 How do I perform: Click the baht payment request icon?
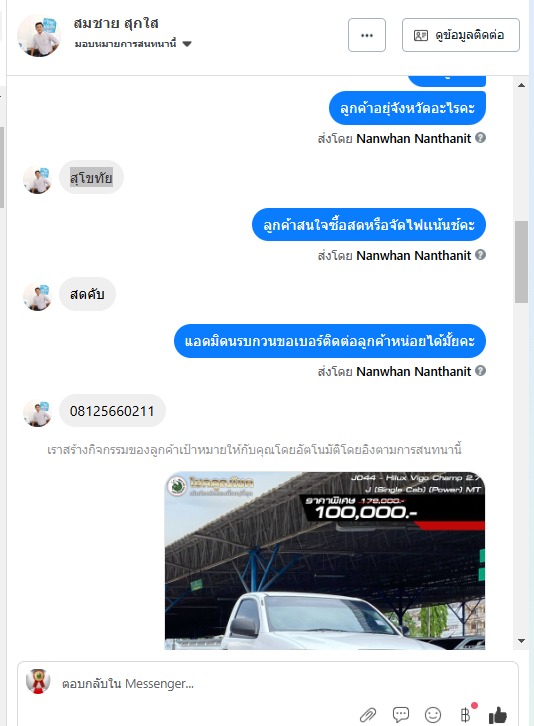coord(466,714)
